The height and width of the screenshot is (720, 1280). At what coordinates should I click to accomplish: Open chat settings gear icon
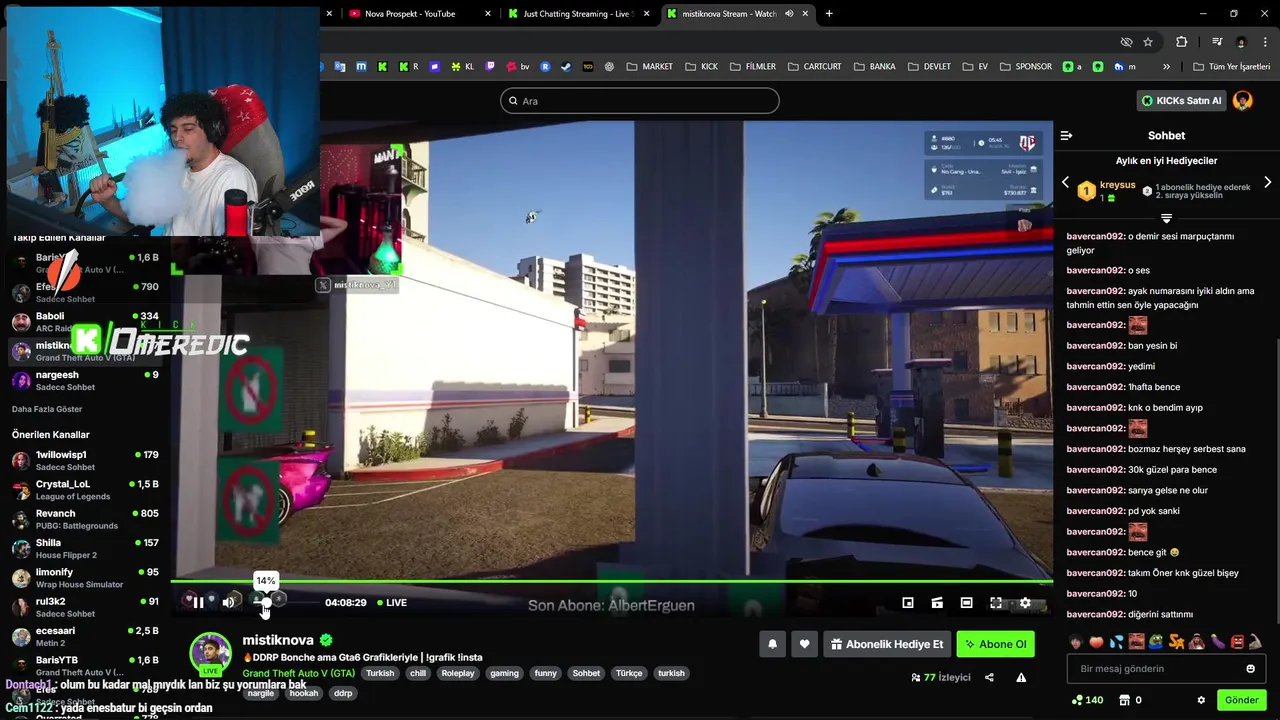pos(1201,700)
